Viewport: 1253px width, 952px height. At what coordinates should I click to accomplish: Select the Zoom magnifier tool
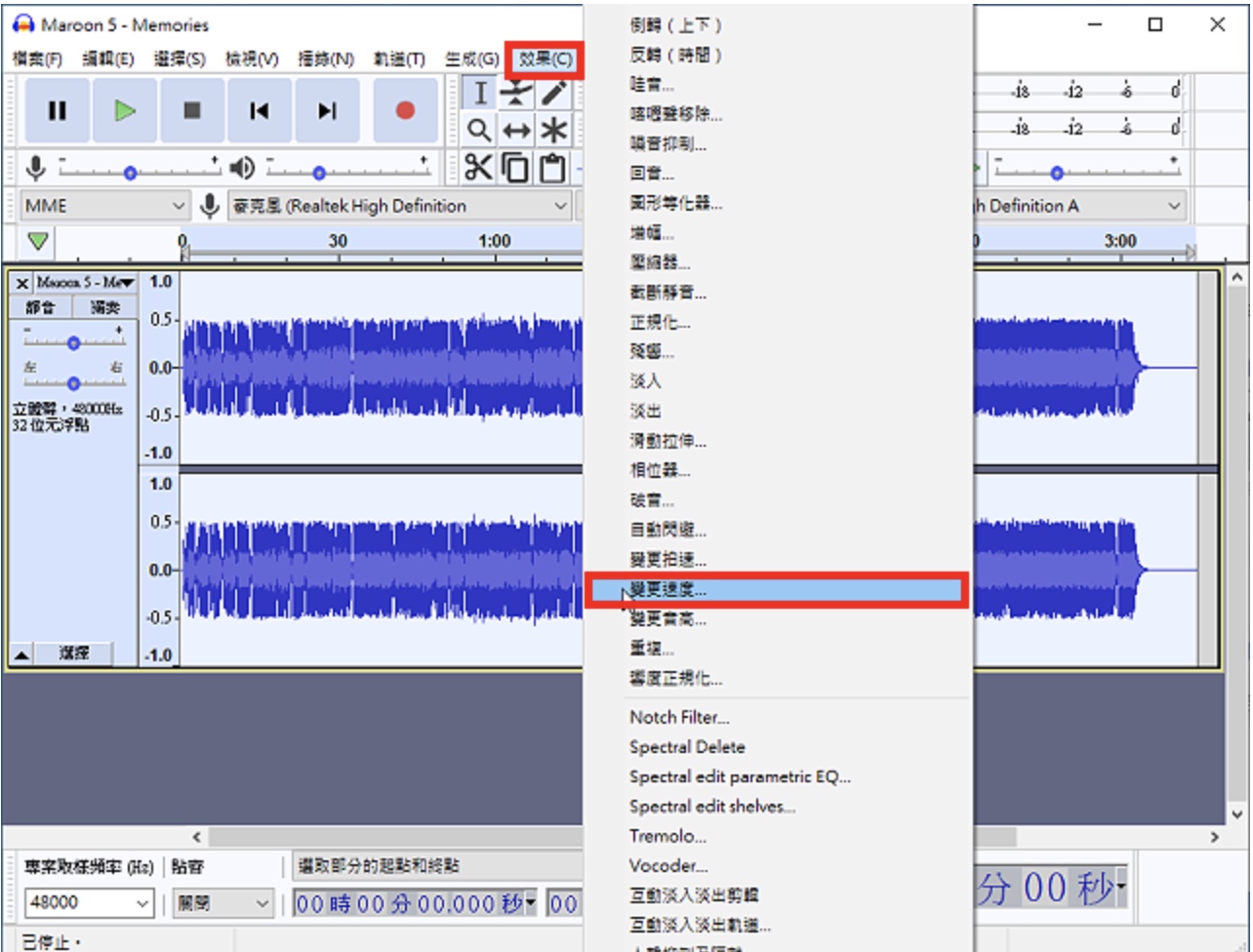[479, 130]
